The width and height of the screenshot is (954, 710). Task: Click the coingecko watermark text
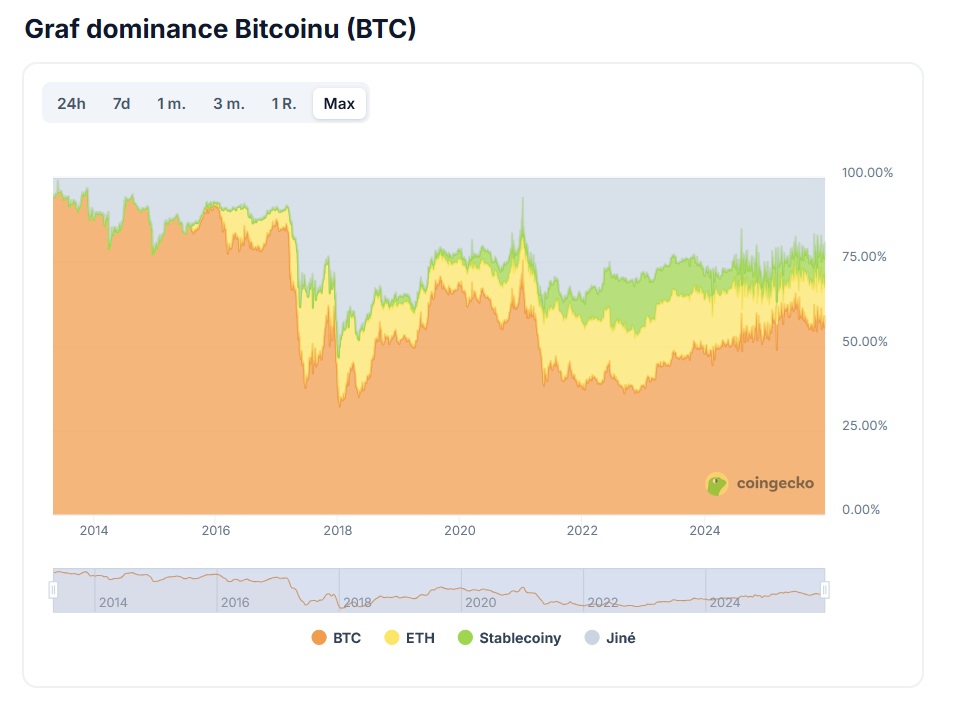click(775, 484)
